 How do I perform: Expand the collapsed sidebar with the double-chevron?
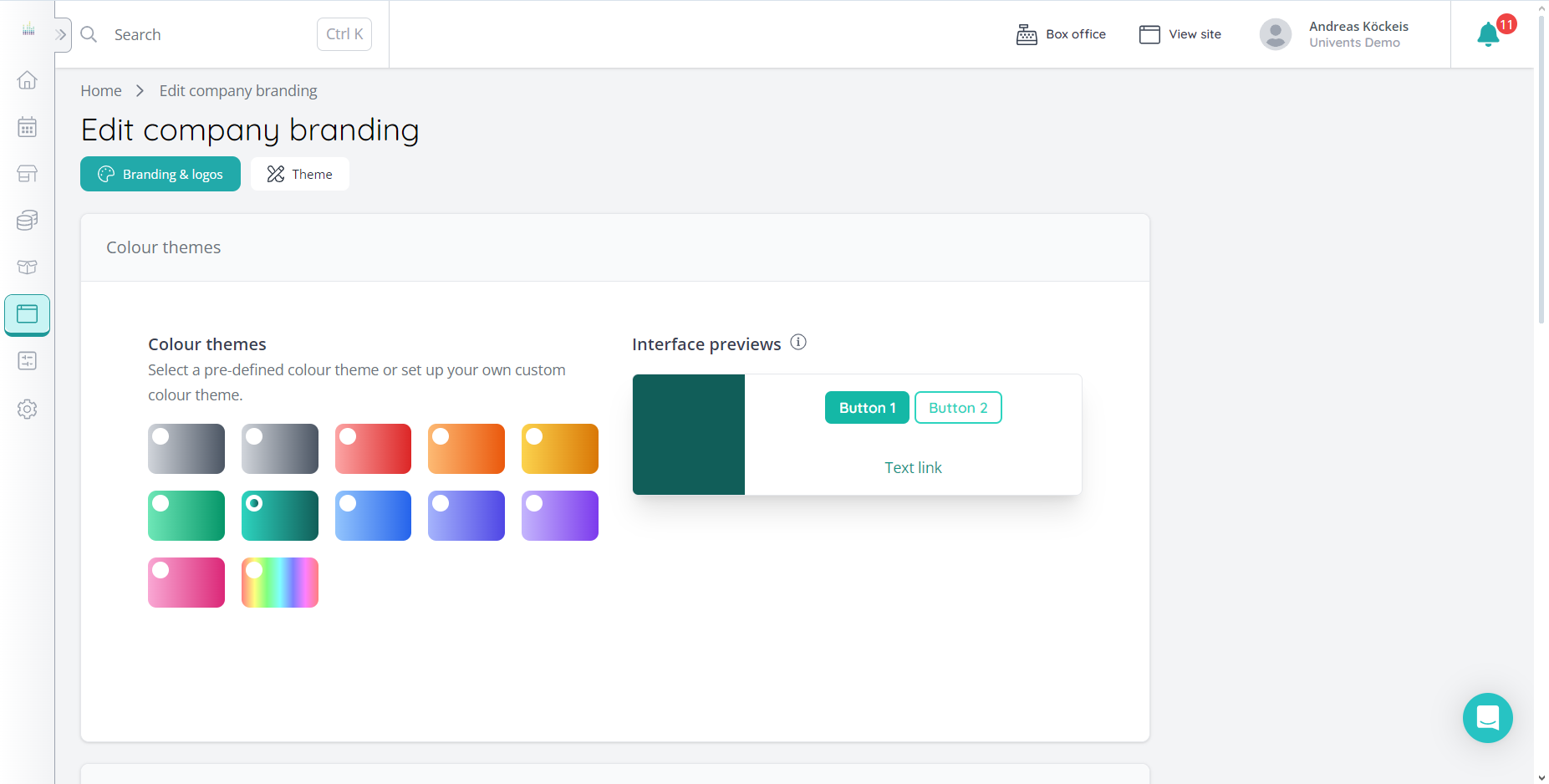click(x=61, y=34)
